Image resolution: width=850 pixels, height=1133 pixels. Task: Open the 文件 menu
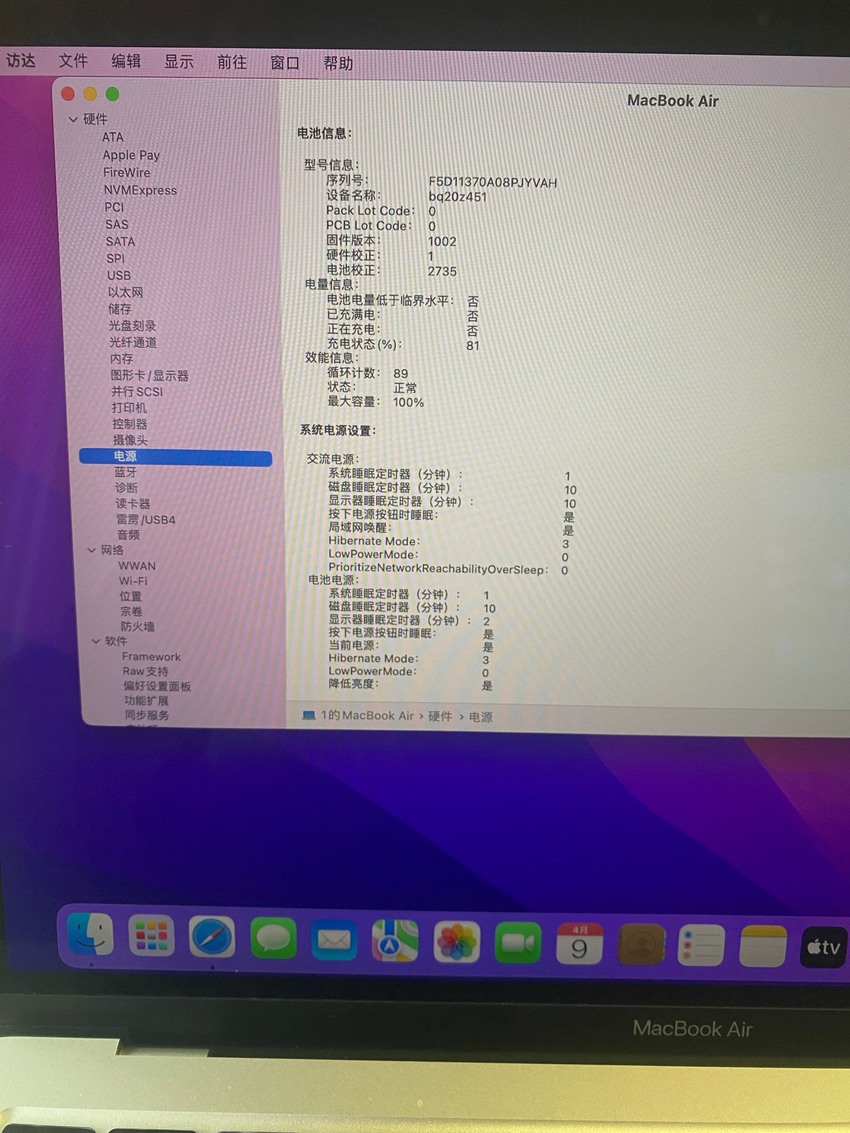tap(73, 61)
